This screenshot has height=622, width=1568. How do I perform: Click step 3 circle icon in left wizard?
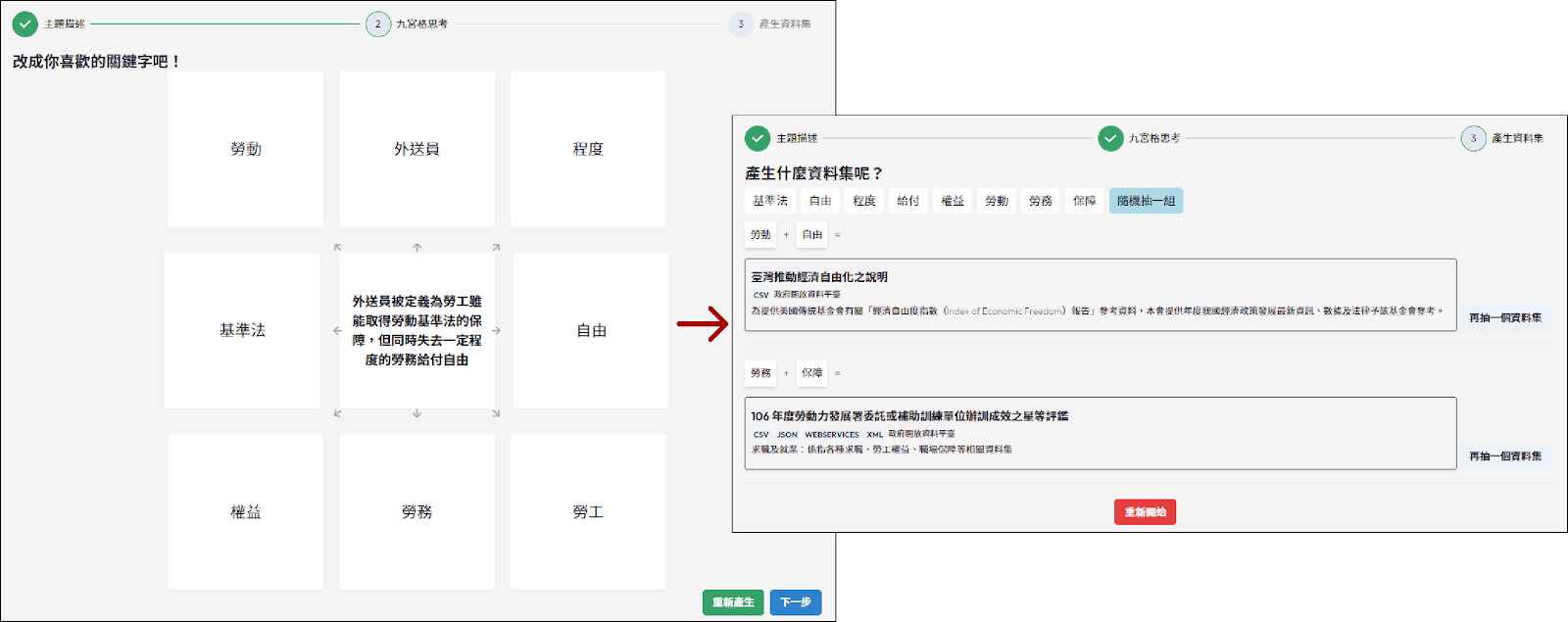741,24
